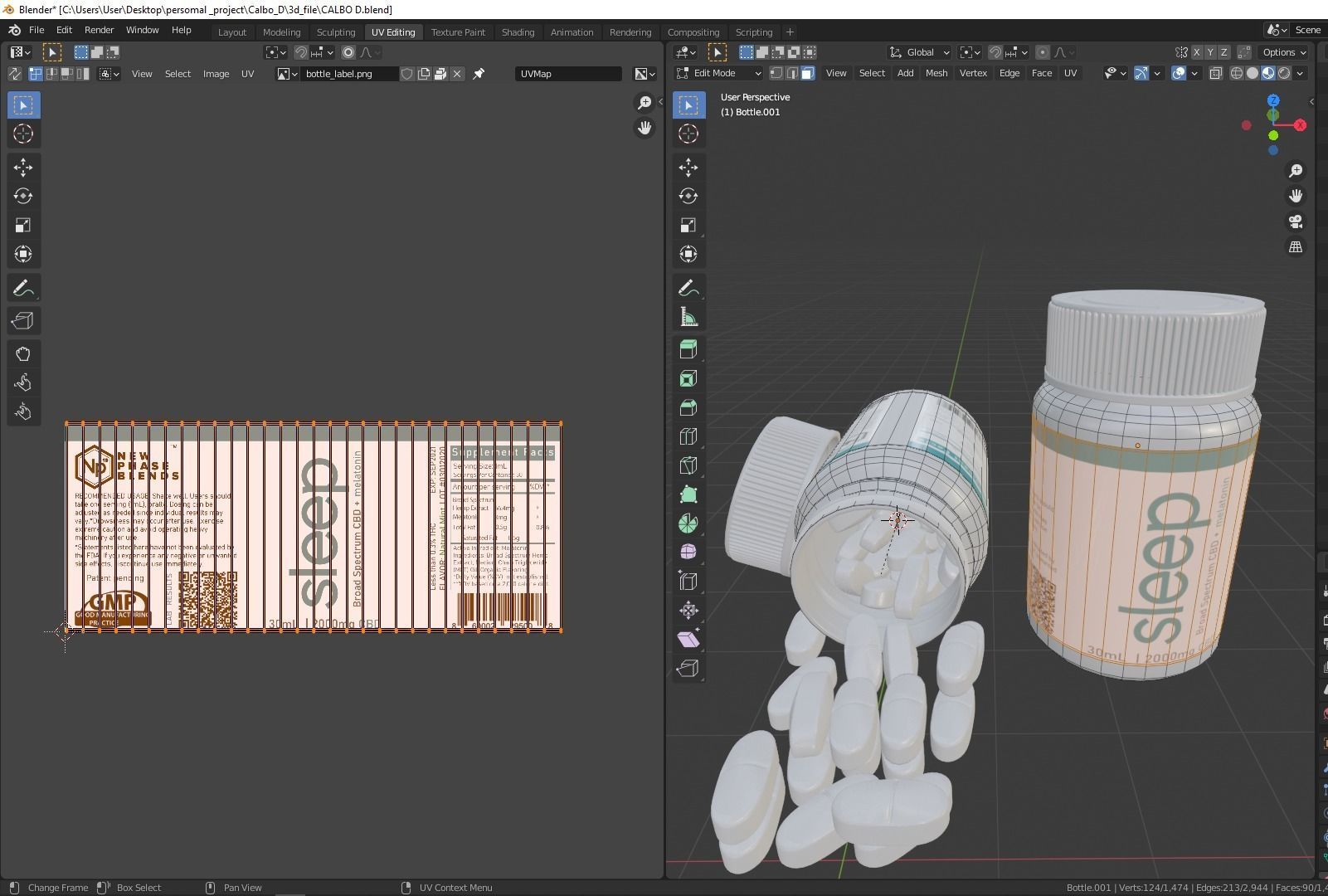This screenshot has height=896, width=1328.
Task: Open the Vertex menu
Action: (x=973, y=73)
